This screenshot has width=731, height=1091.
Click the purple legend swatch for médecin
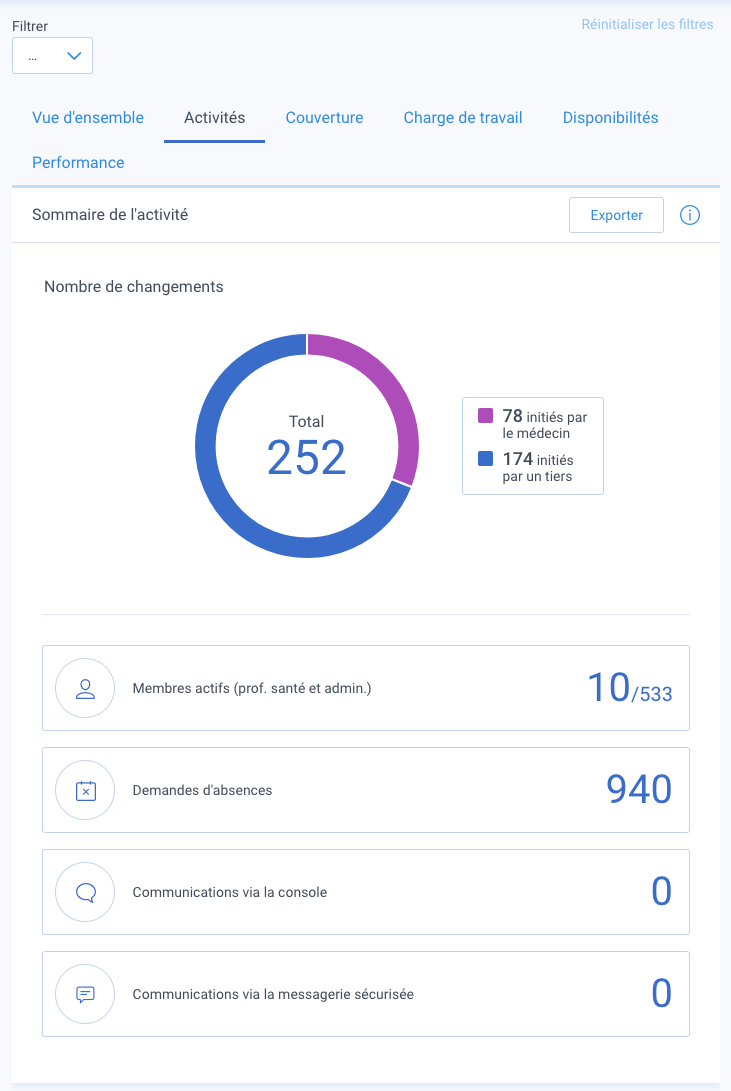coord(485,416)
